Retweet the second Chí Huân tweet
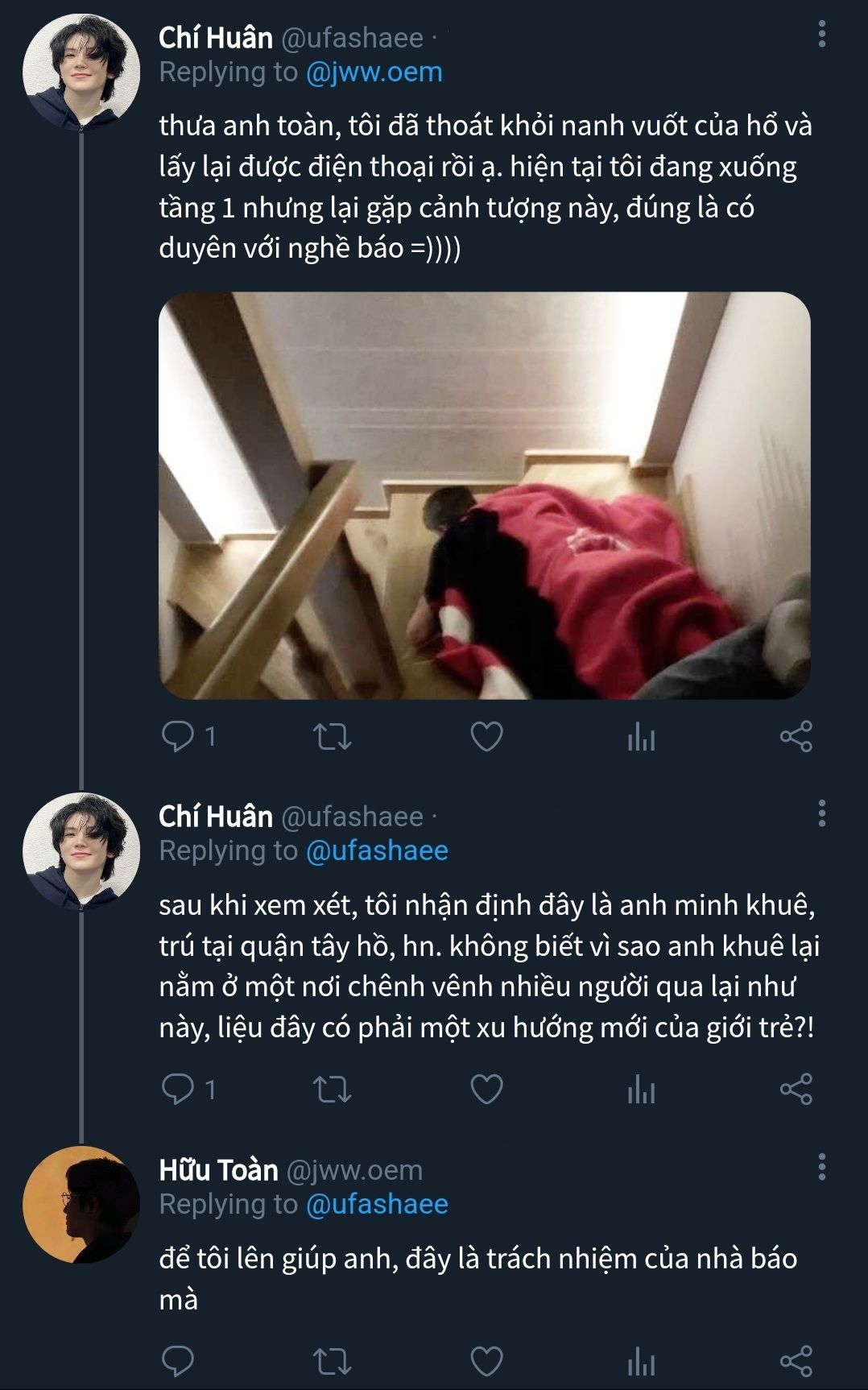Viewport: 868px width, 1390px height. (332, 1089)
